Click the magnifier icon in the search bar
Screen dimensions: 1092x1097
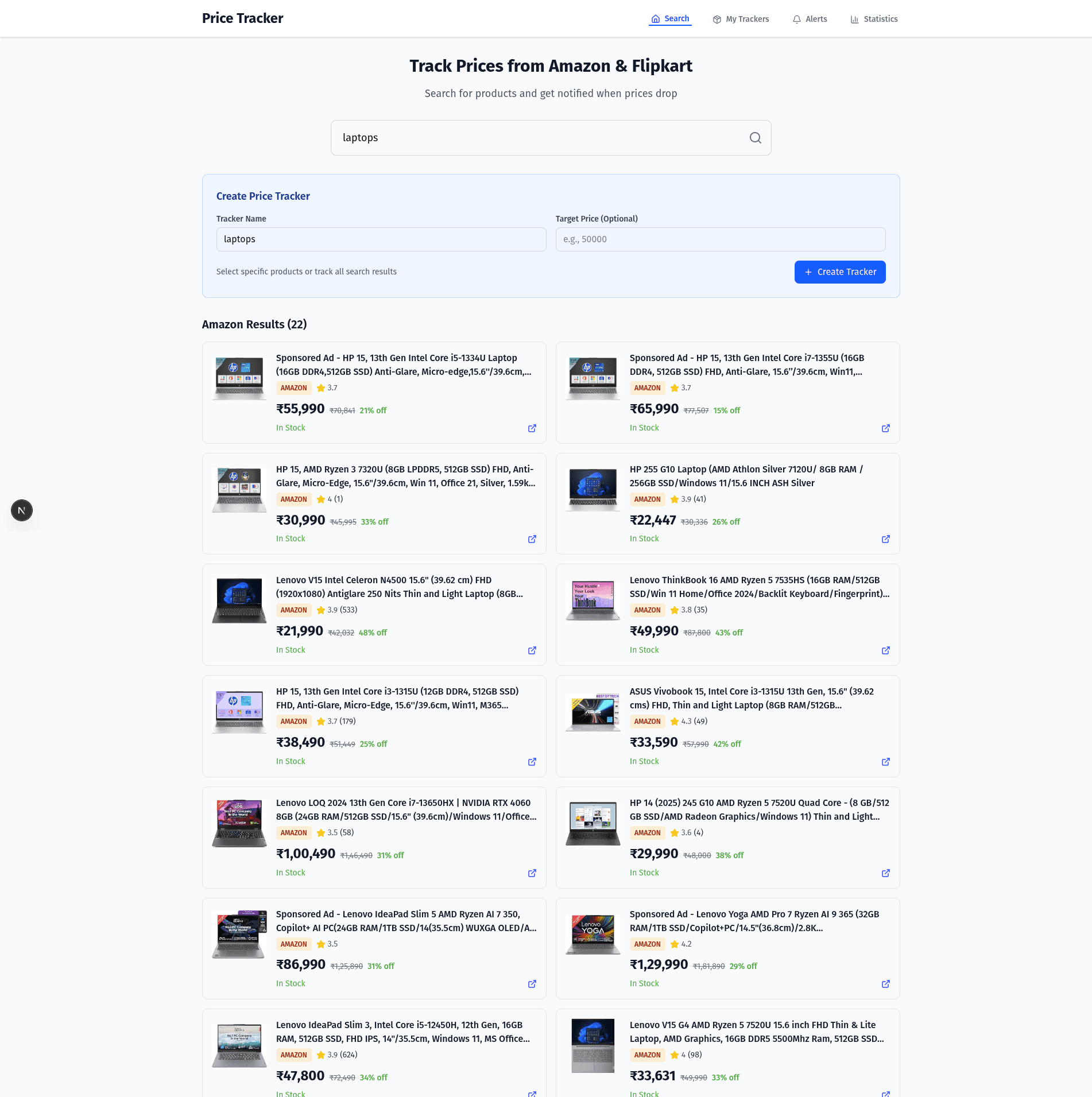[x=755, y=138]
